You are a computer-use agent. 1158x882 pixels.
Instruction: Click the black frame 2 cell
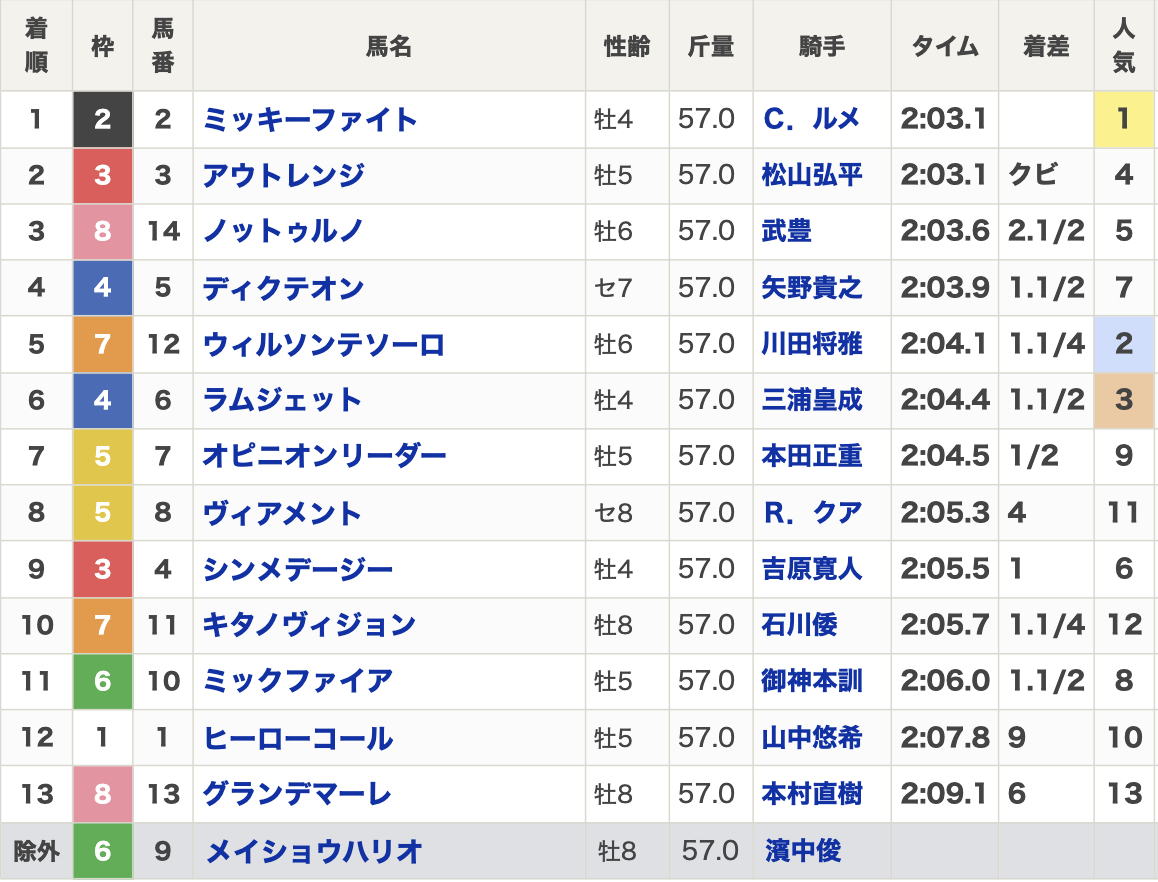click(x=102, y=120)
